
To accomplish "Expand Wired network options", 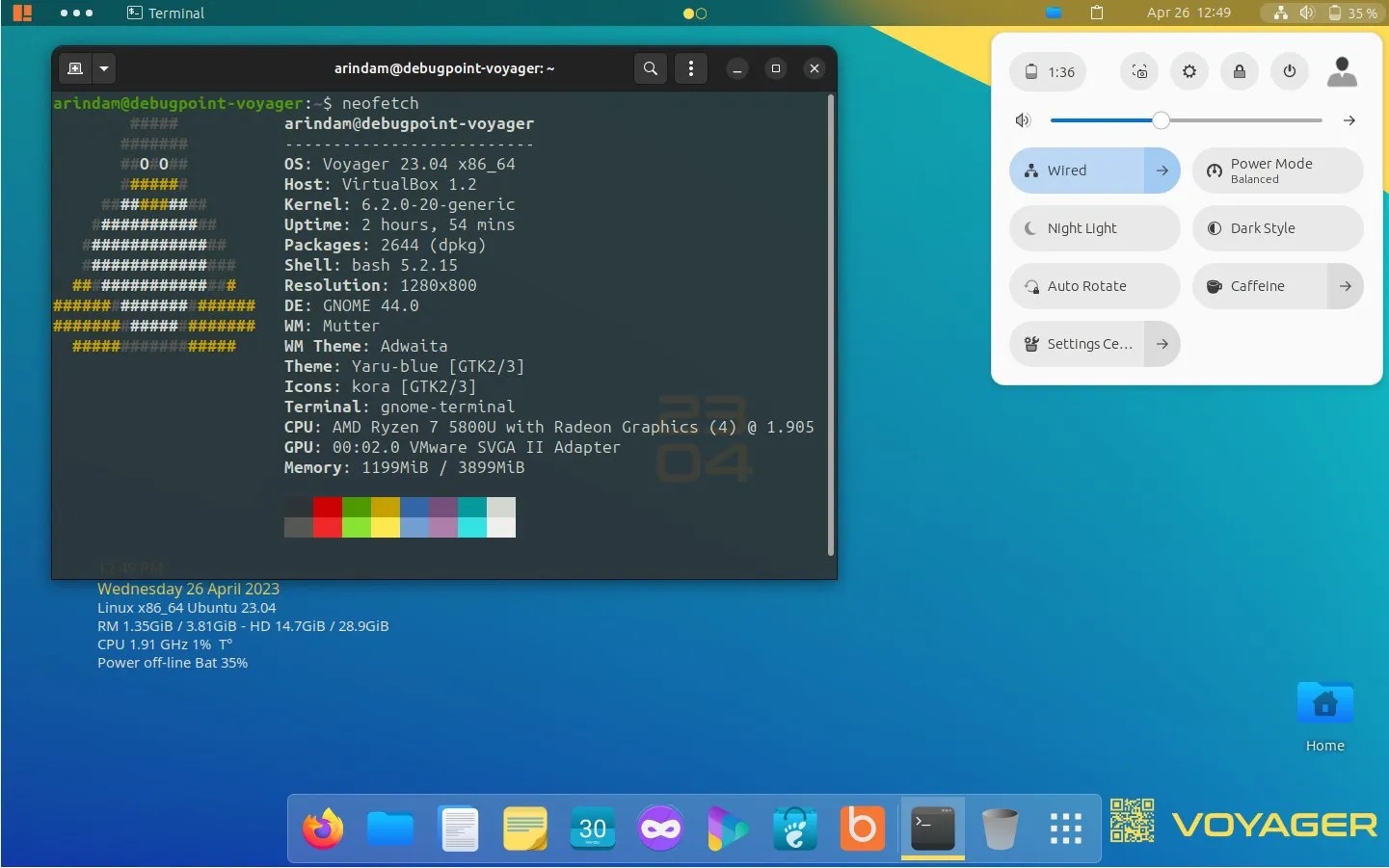I will (1162, 171).
